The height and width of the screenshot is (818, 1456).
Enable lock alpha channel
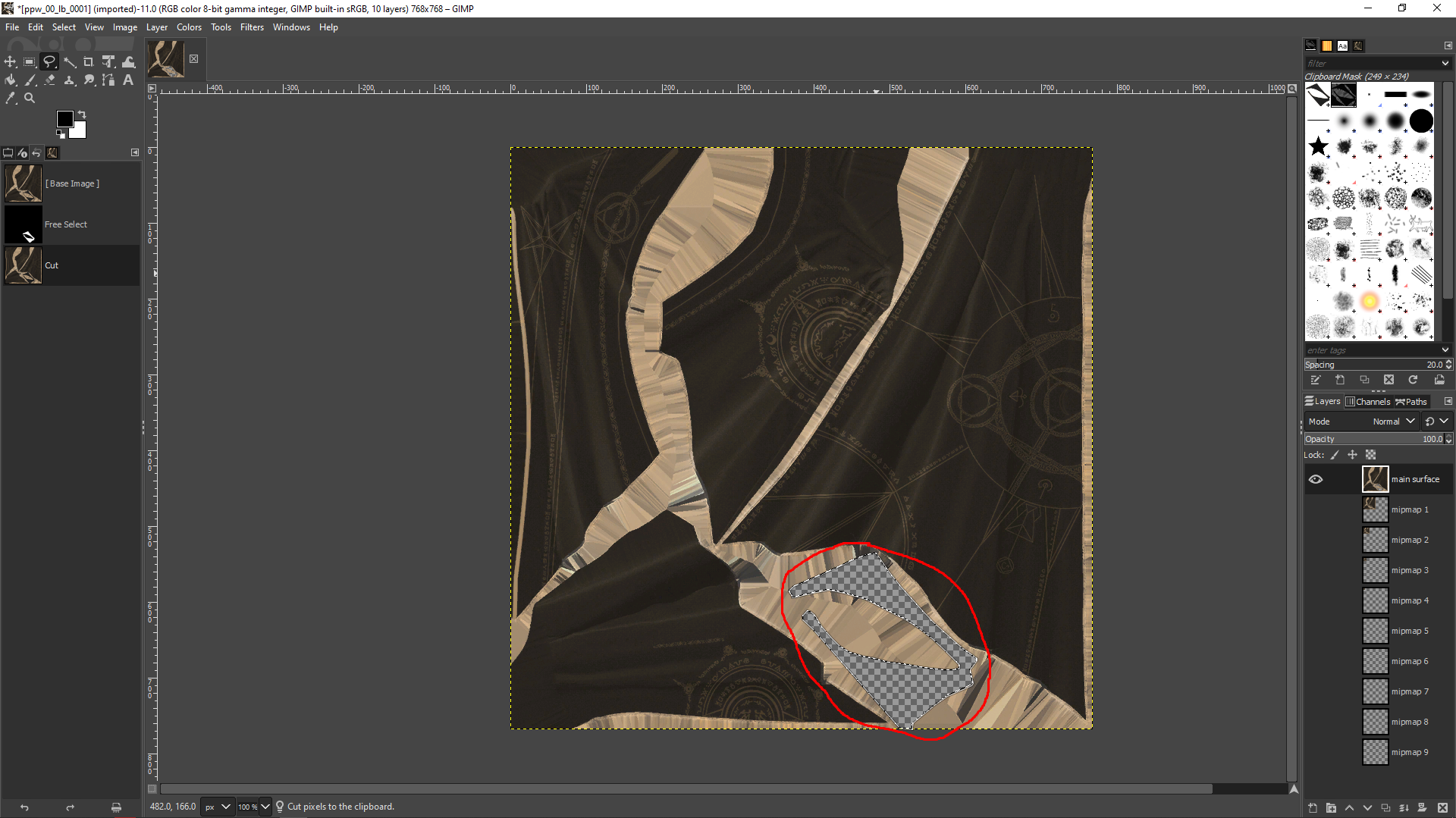click(1371, 455)
